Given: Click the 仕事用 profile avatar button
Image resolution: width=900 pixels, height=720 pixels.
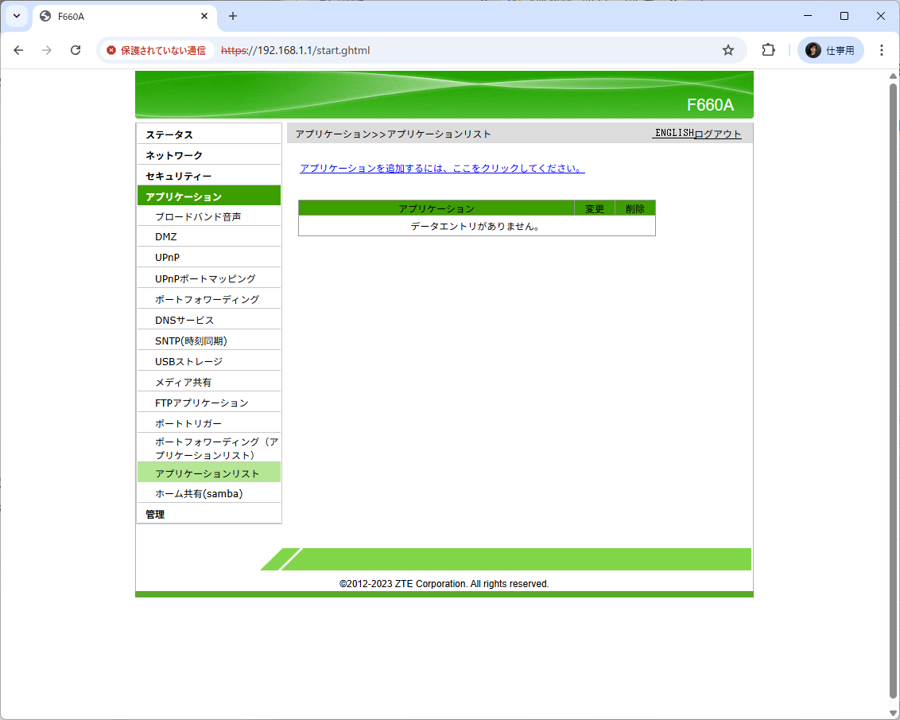Looking at the screenshot, I should [830, 50].
